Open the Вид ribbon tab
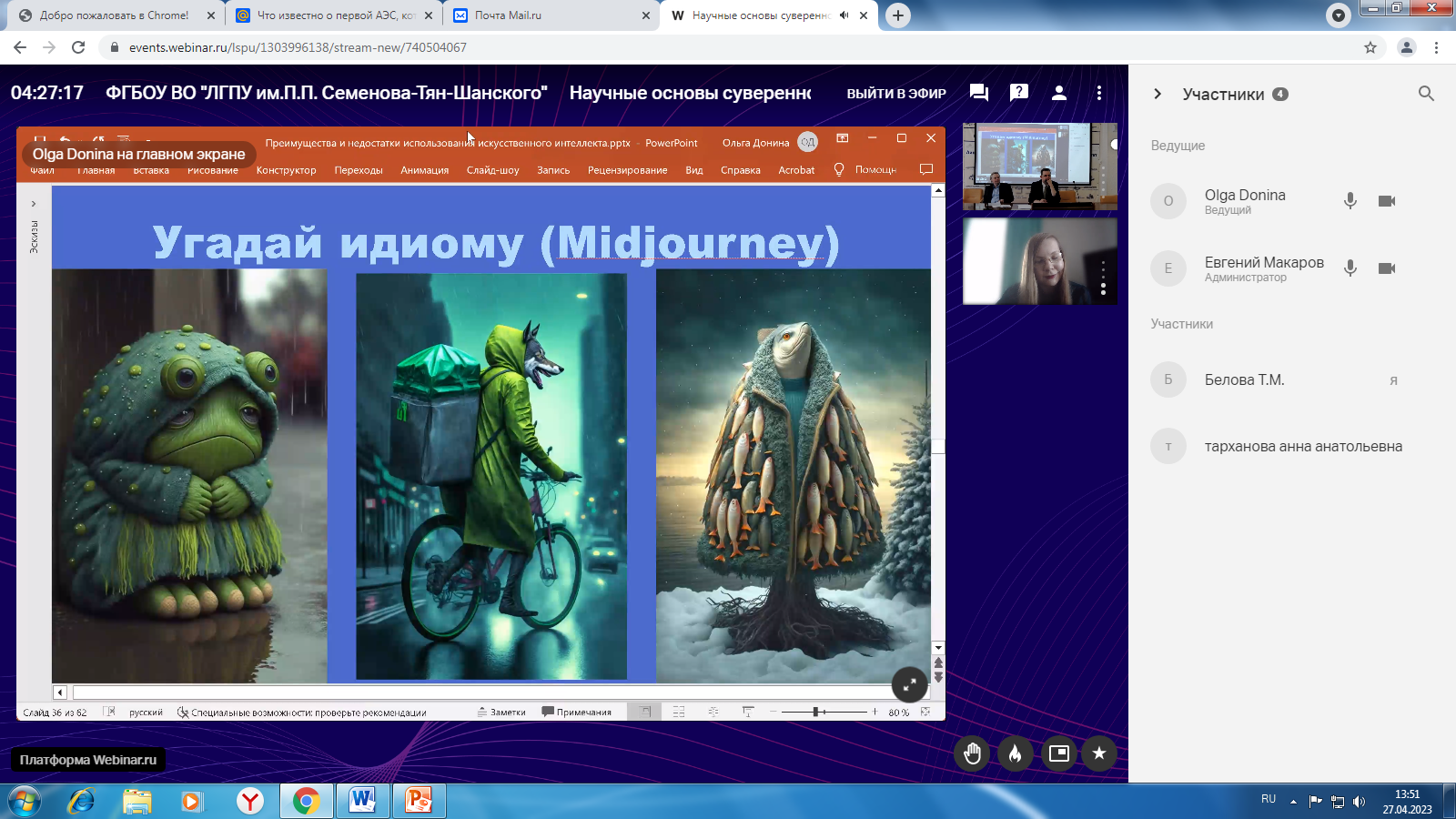 [x=694, y=170]
